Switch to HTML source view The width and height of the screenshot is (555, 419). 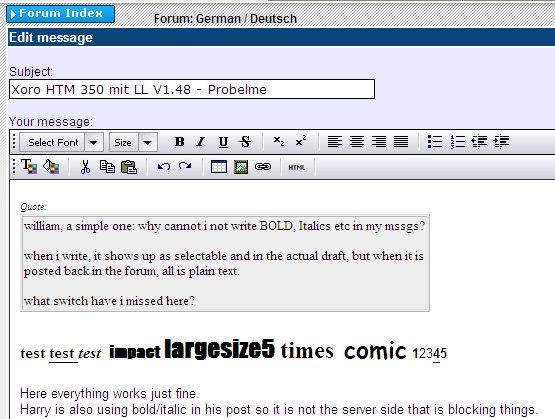[297, 167]
